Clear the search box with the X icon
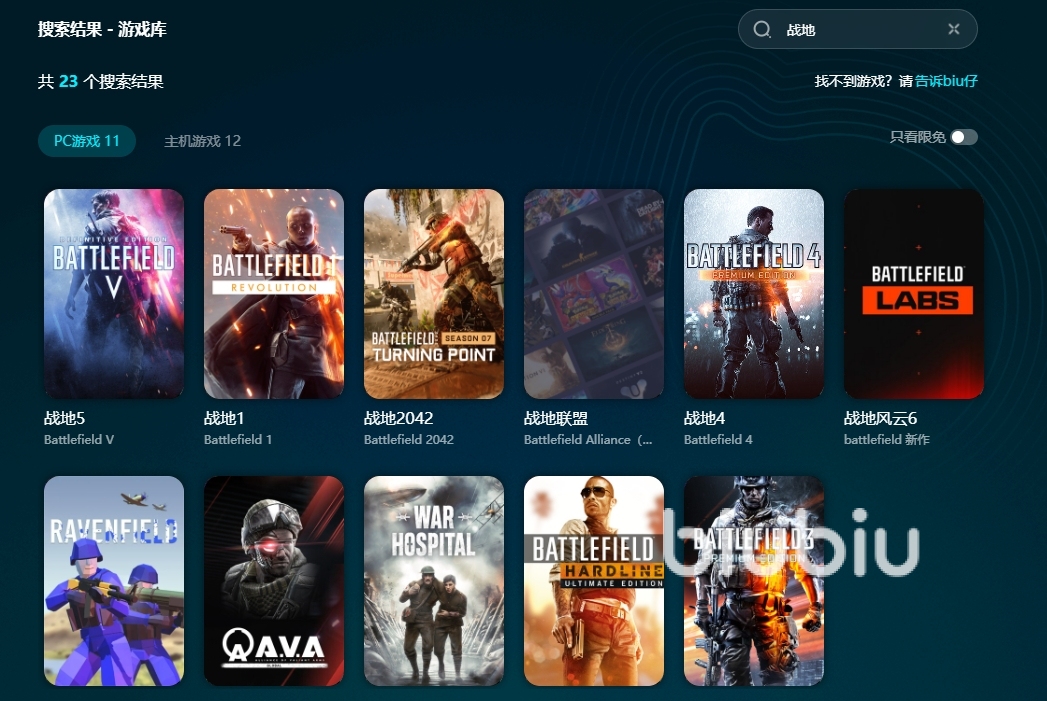The height and width of the screenshot is (701, 1047). click(x=954, y=29)
